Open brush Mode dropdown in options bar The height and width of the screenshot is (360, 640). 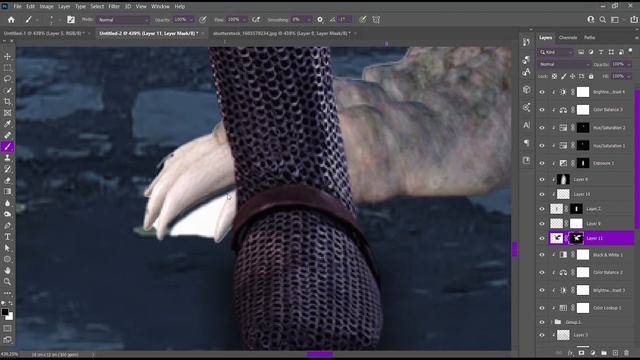pyautogui.click(x=123, y=20)
